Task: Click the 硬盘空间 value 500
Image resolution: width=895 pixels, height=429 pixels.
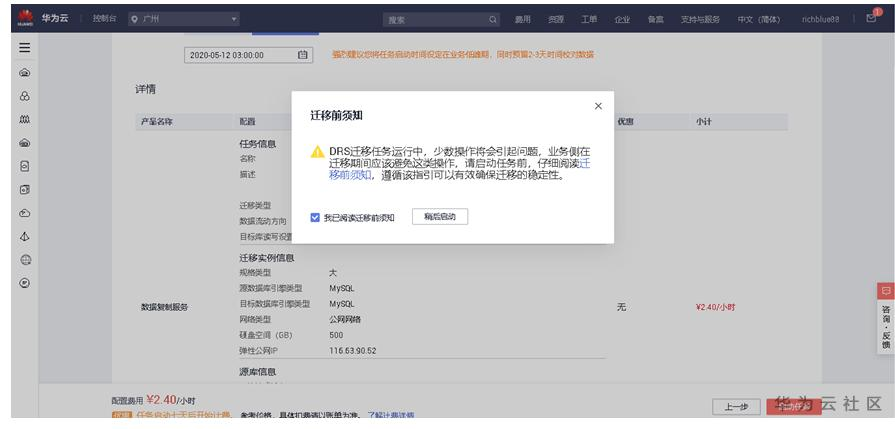Action: 336,335
